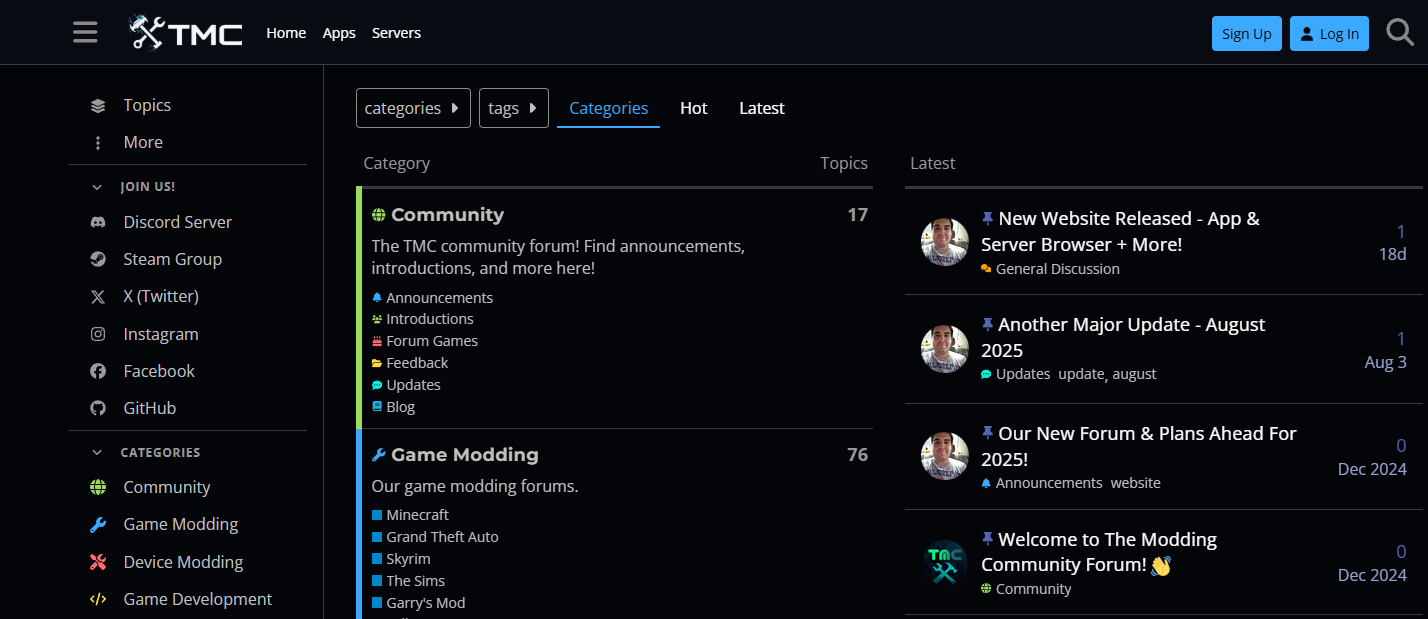
Task: Click the 'august' tag on August topic
Action: [1134, 374]
